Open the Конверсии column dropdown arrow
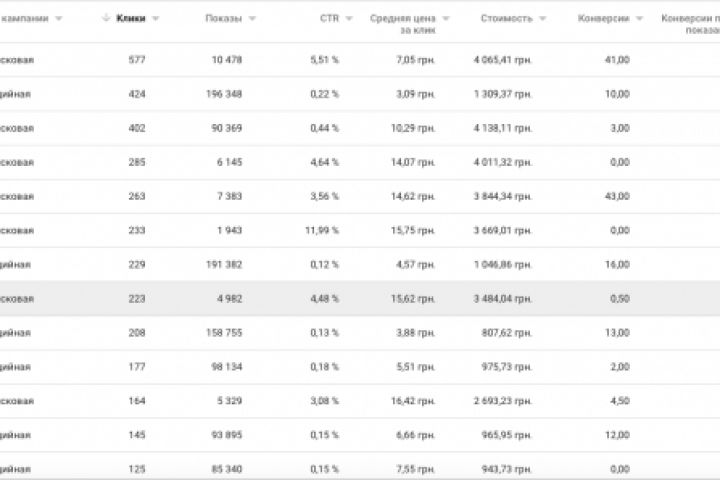 tap(640, 19)
